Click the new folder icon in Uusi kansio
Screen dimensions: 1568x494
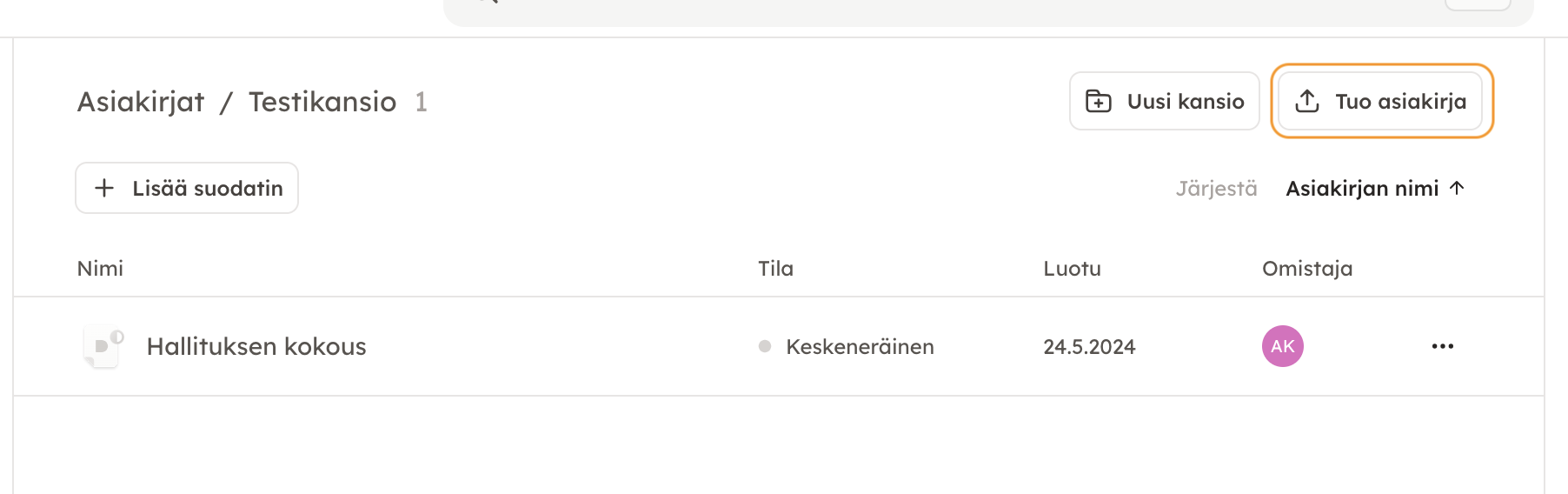tap(1099, 101)
